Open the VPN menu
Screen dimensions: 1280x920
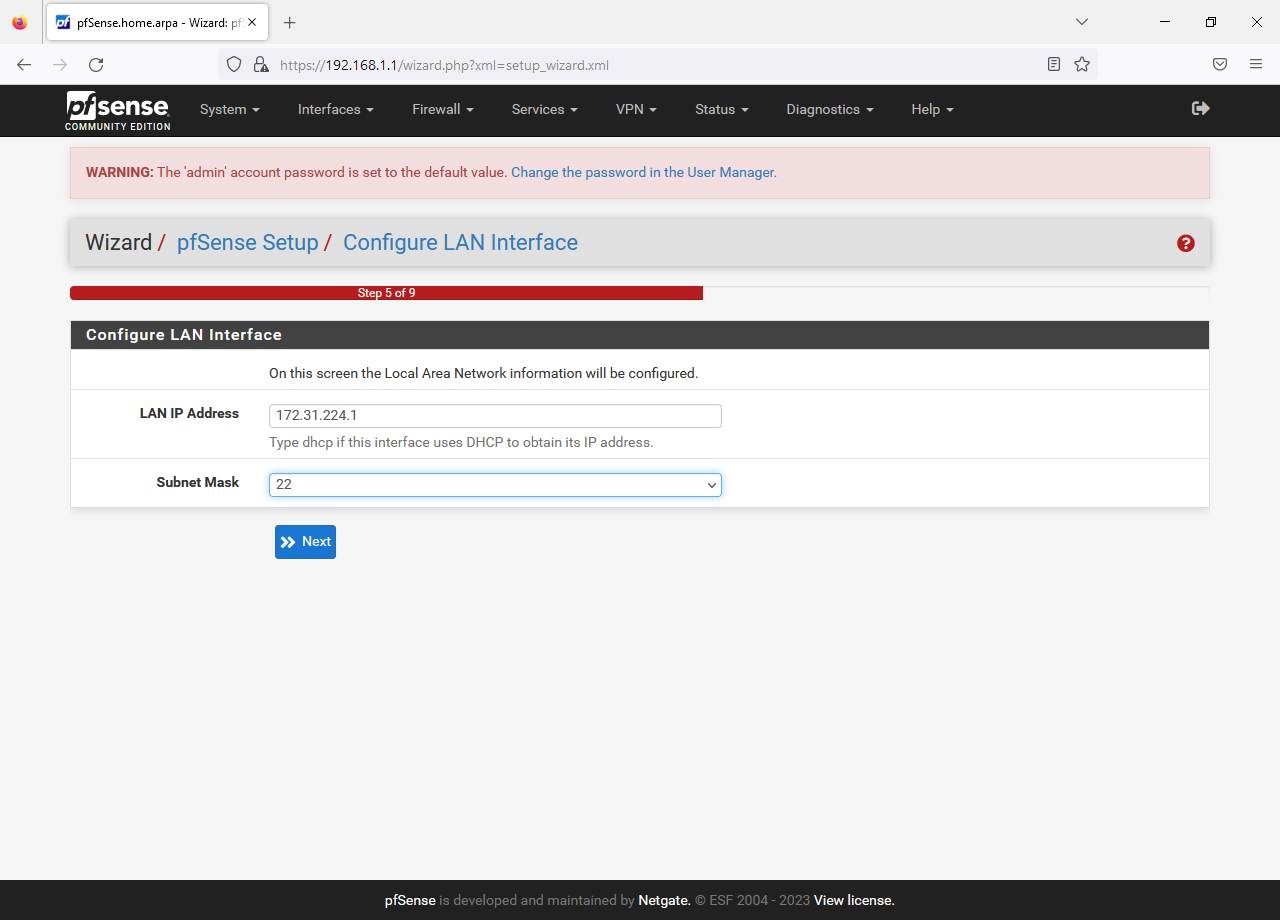point(637,109)
